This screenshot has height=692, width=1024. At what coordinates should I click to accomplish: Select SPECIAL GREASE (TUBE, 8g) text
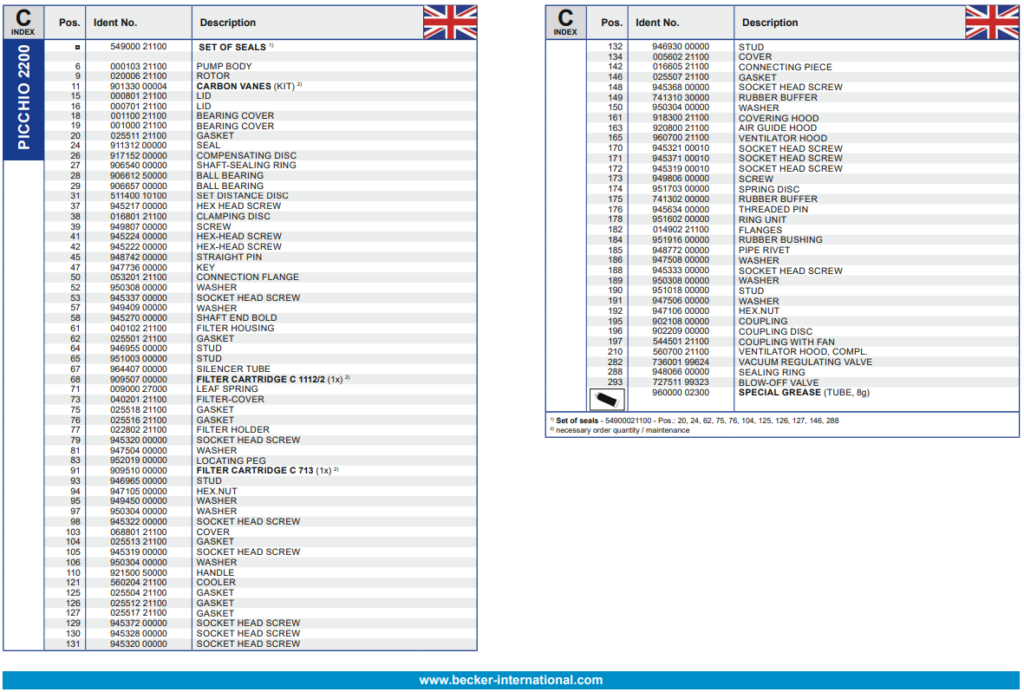click(x=804, y=393)
